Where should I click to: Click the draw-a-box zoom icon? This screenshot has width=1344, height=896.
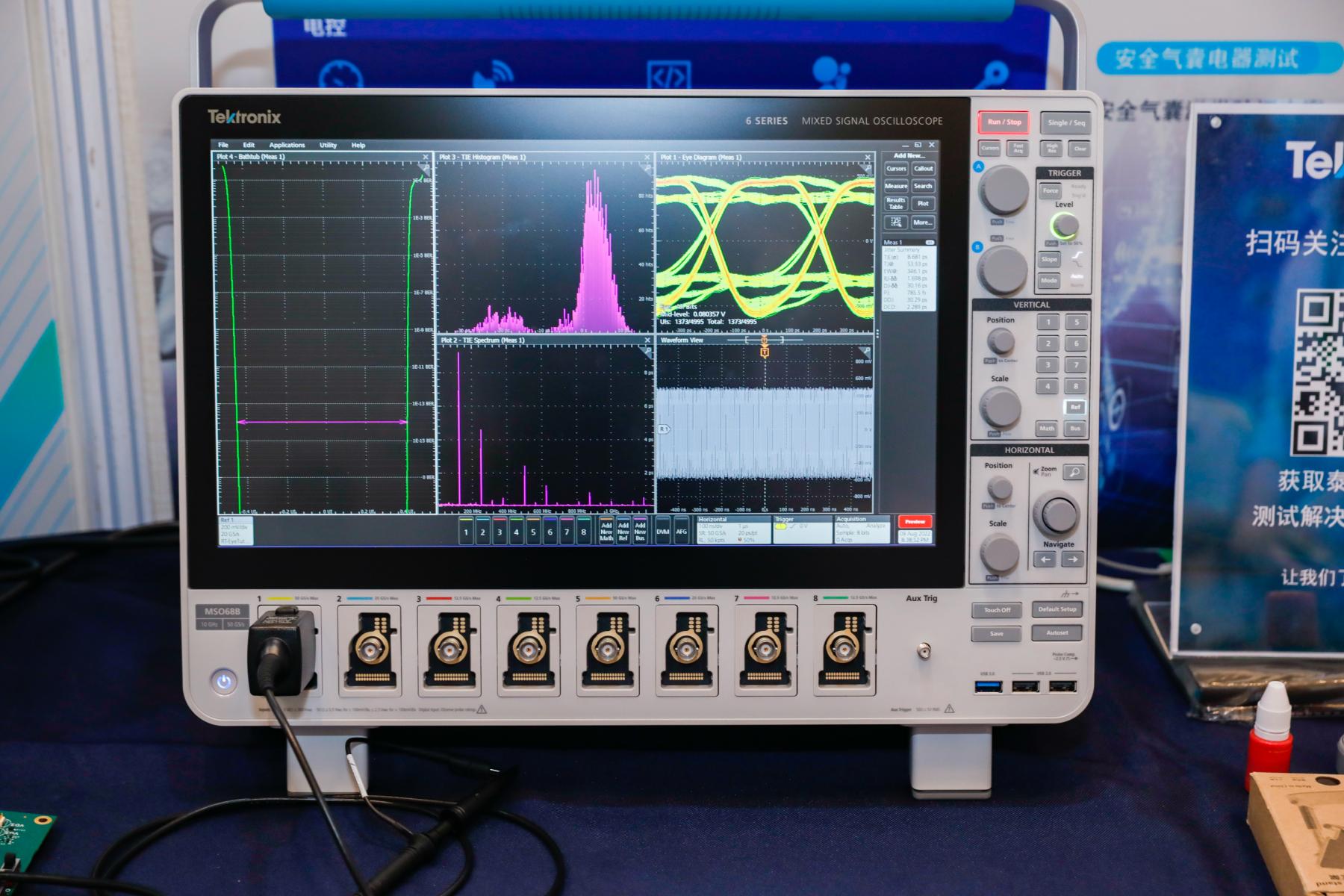pos(896,223)
